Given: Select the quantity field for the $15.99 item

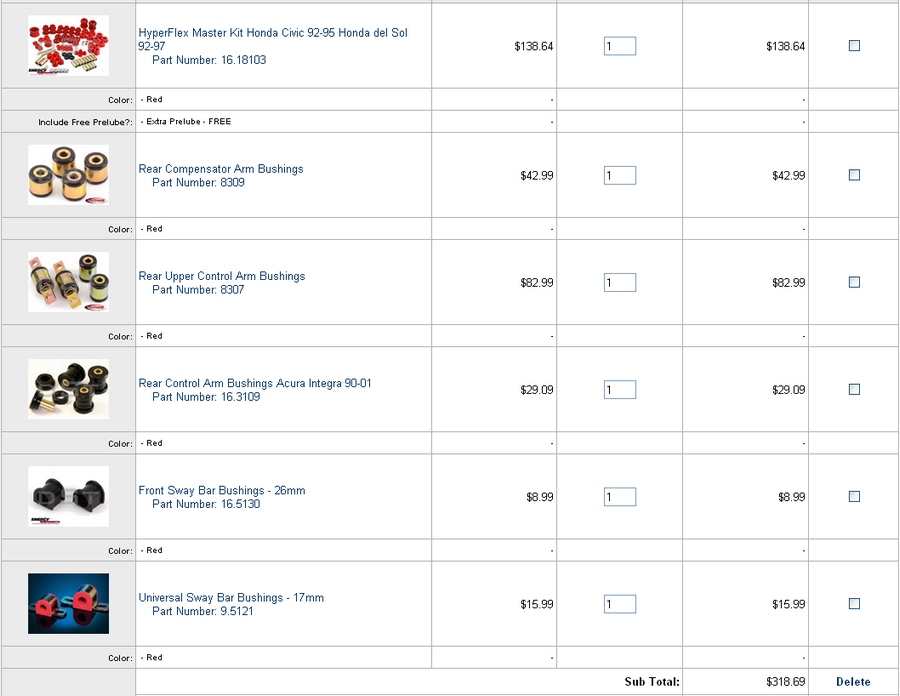Looking at the screenshot, I should tap(620, 604).
